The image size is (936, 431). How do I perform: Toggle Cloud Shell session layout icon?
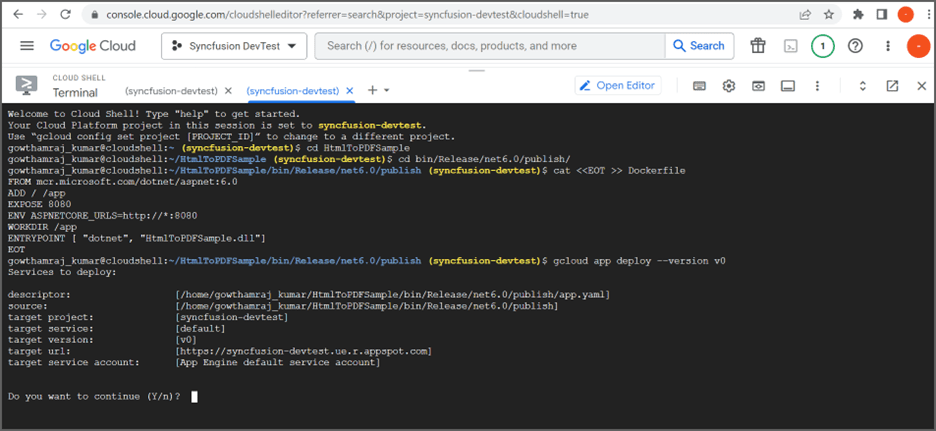click(788, 86)
